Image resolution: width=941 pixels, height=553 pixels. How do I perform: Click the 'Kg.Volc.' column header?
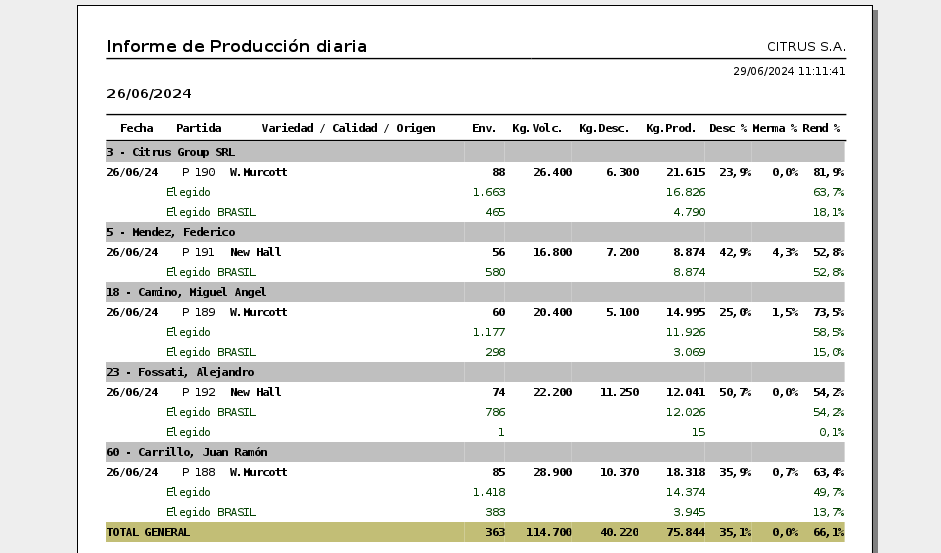(537, 128)
